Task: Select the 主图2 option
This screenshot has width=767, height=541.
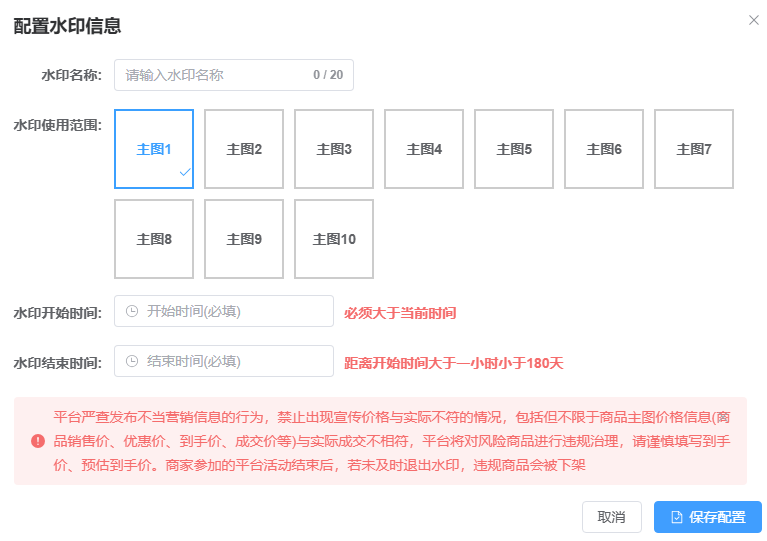Action: [244, 149]
